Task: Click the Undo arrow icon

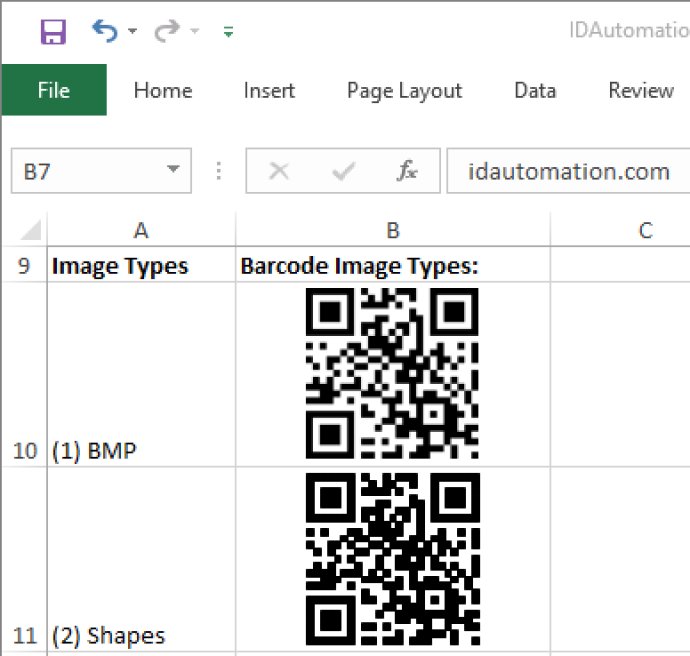Action: 105,31
